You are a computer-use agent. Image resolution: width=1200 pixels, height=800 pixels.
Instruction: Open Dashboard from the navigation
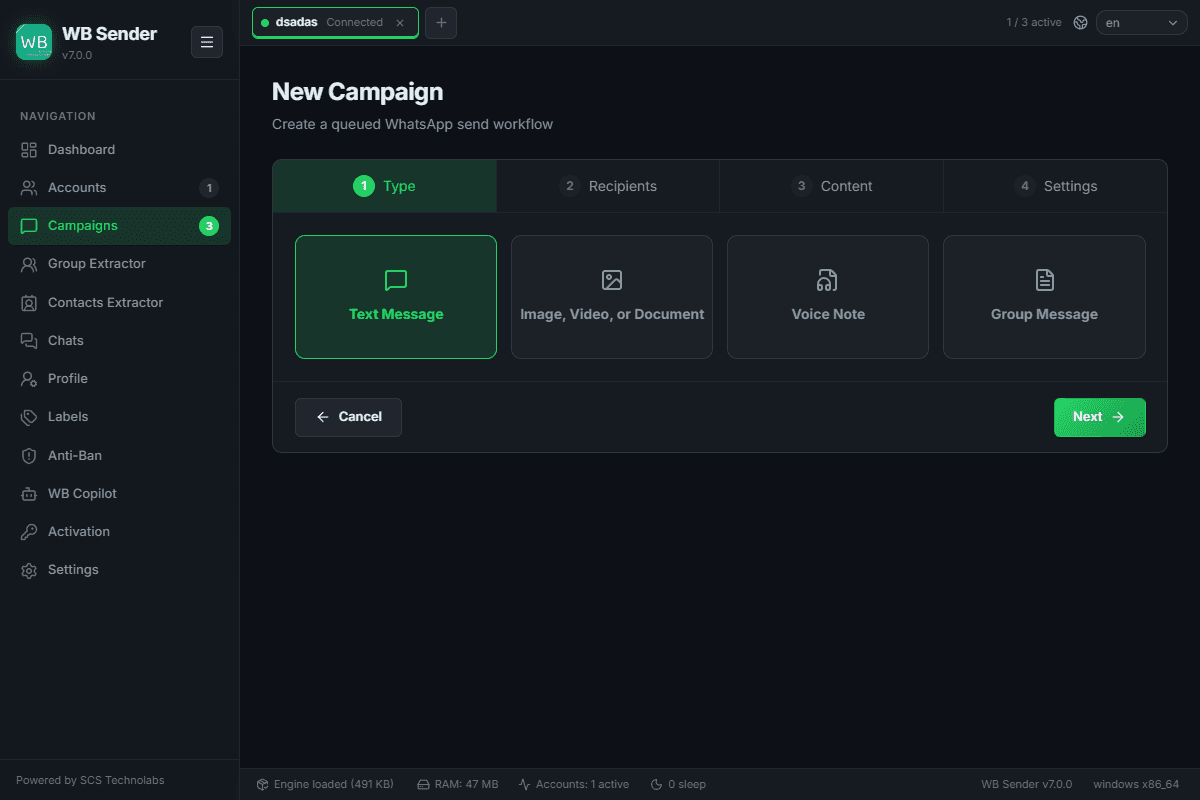119,150
